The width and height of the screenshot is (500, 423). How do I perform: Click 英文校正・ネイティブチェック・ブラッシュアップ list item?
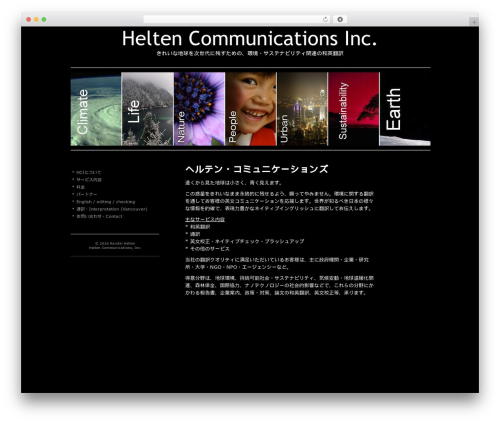(x=247, y=241)
